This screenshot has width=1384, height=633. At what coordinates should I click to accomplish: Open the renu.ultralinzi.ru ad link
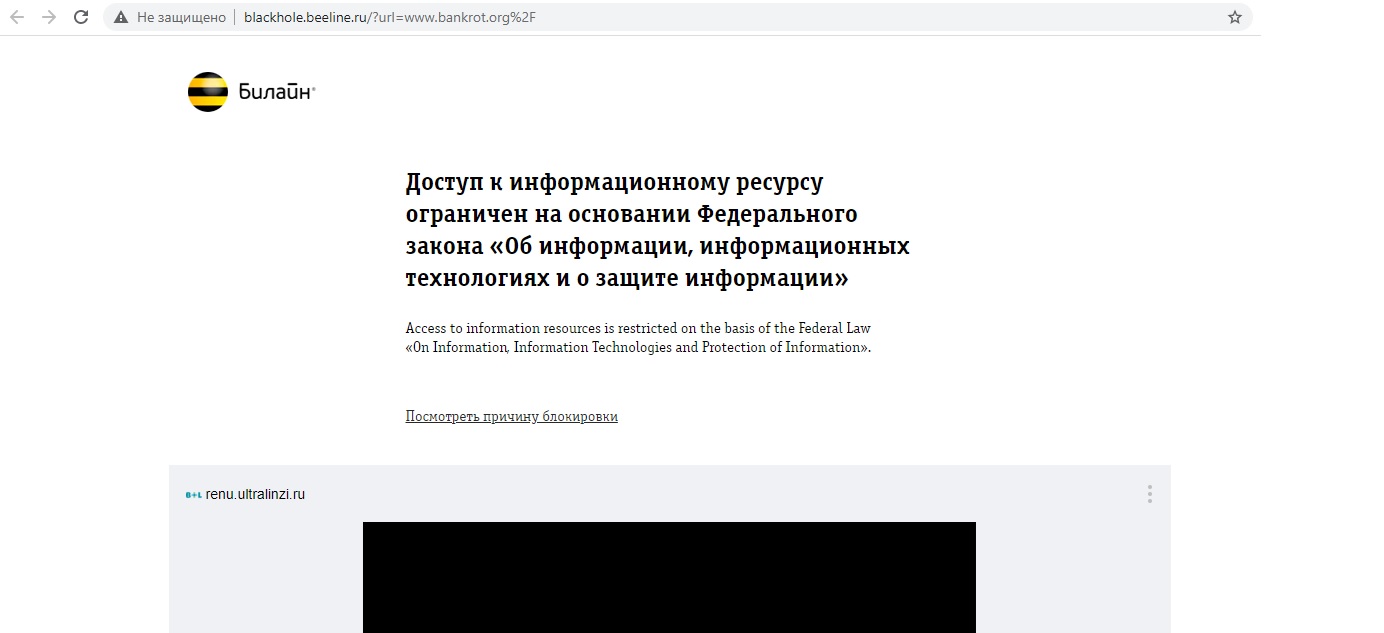[x=255, y=494]
